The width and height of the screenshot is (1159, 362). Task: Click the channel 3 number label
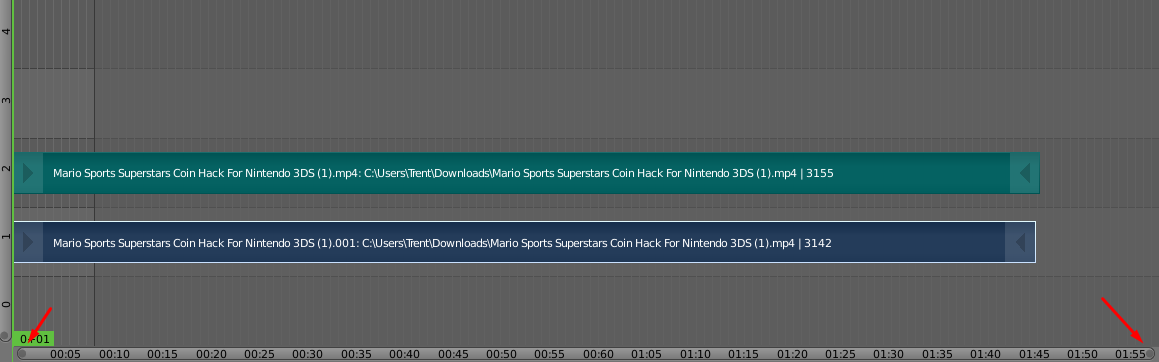point(6,100)
